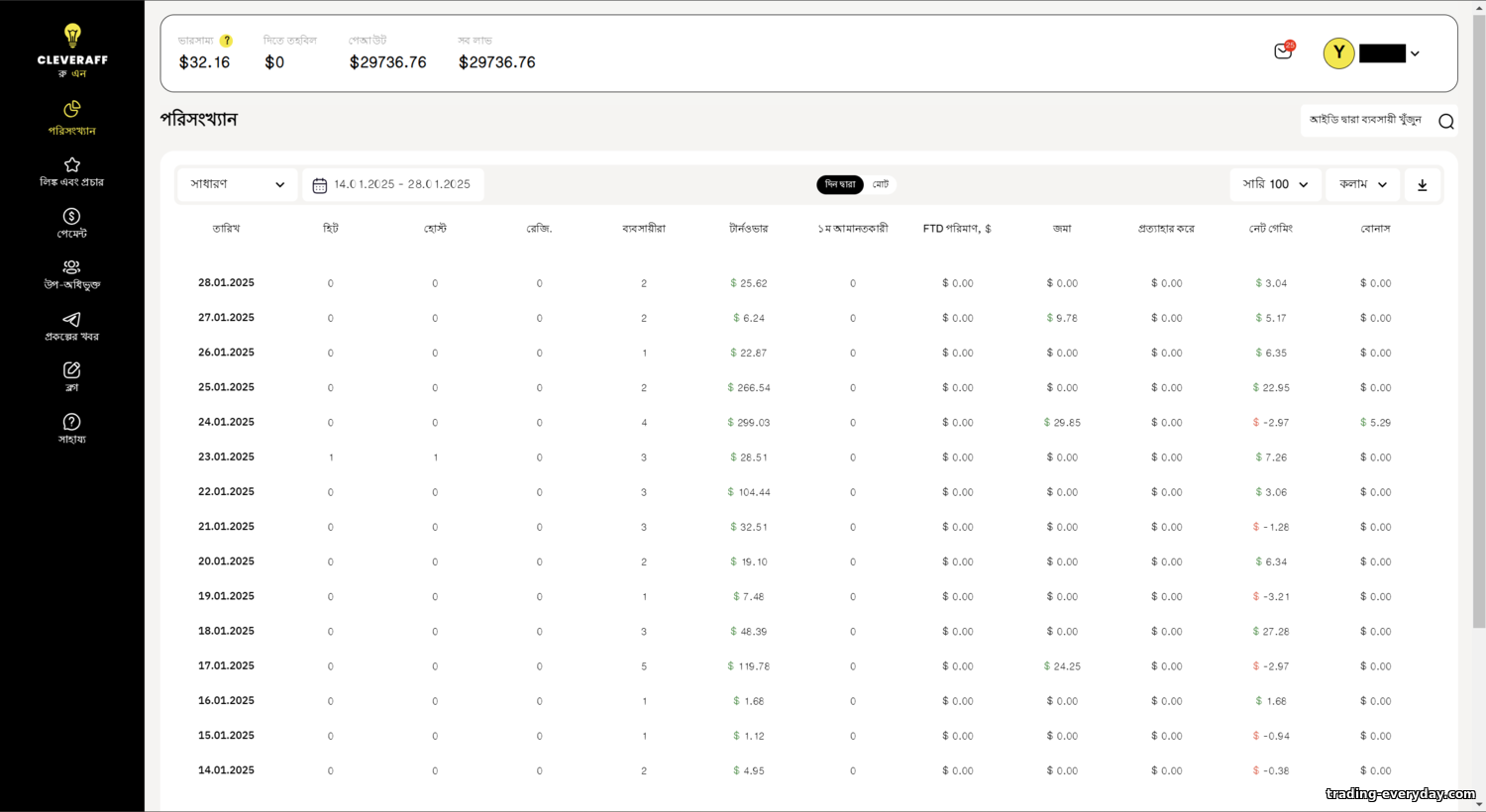Image resolution: width=1486 pixels, height=812 pixels.
Task: Click the calendar icon in date range
Action: point(319,185)
